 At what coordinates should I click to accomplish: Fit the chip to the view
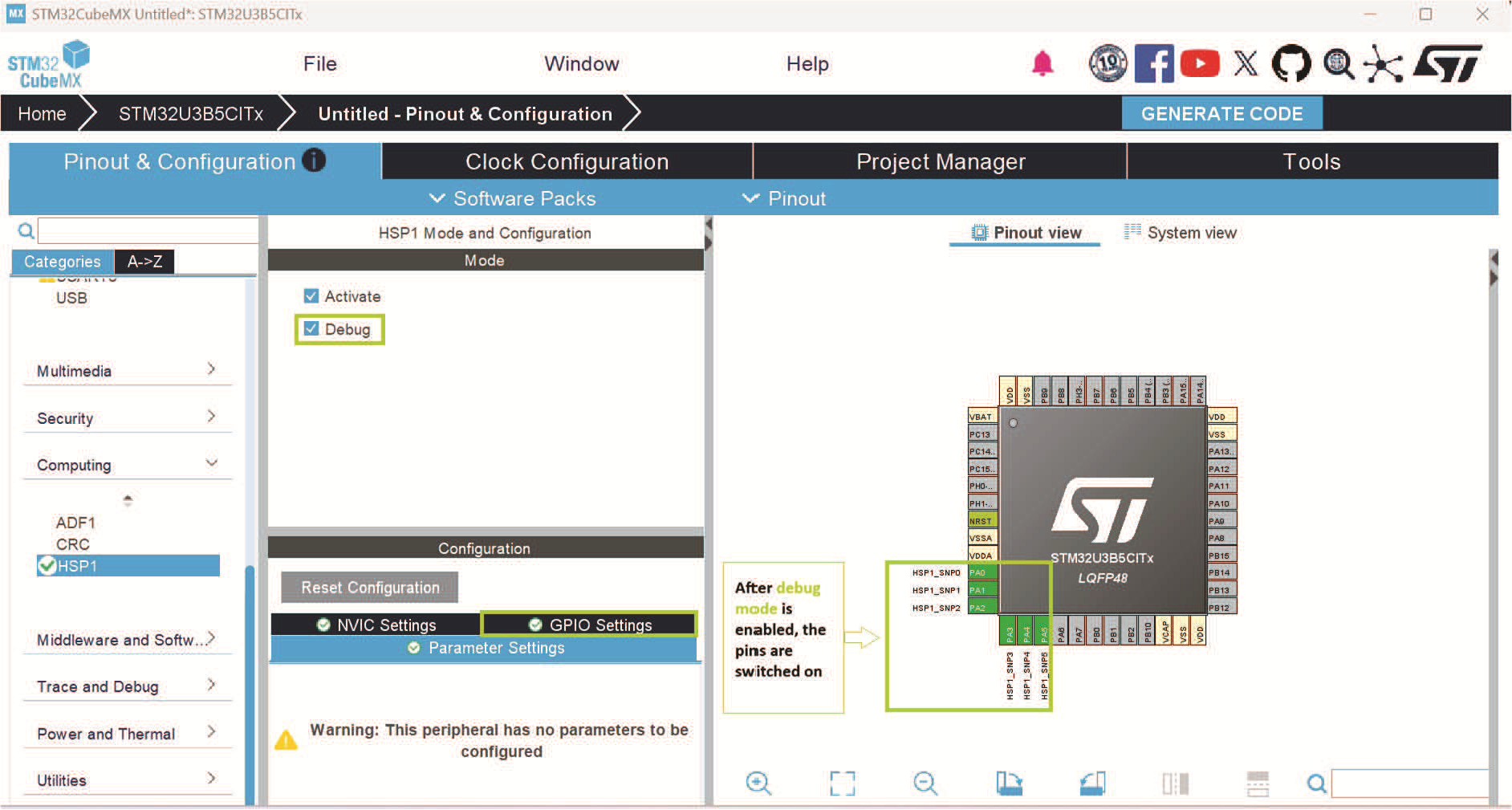[842, 783]
